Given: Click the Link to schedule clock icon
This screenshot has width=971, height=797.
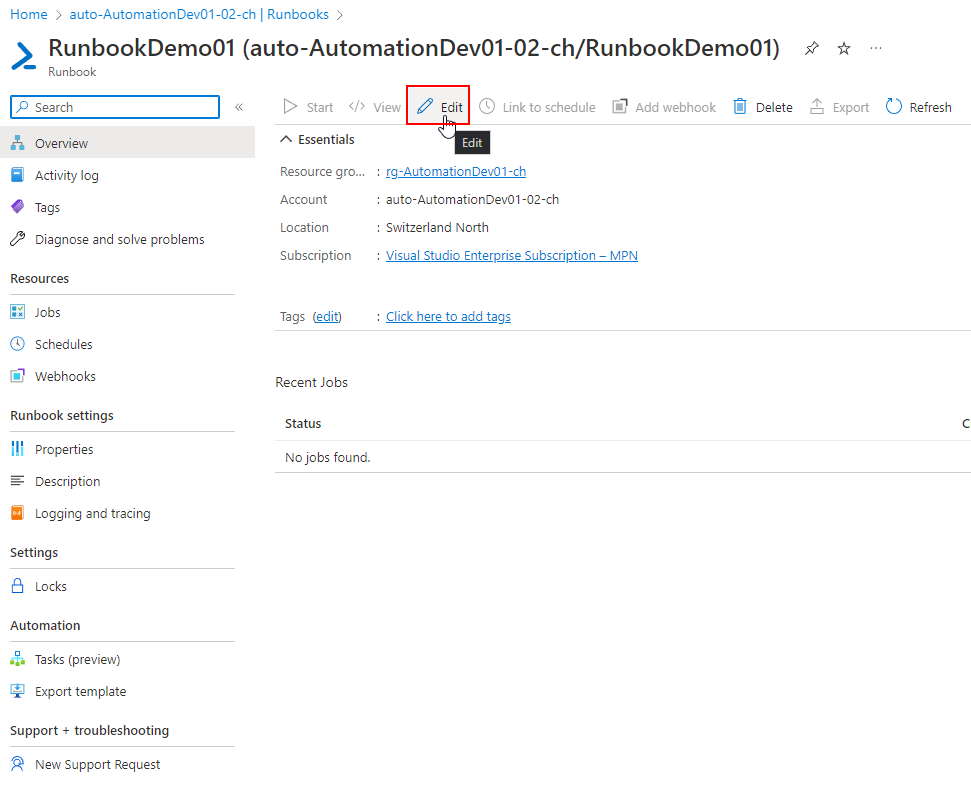Looking at the screenshot, I should (487, 107).
